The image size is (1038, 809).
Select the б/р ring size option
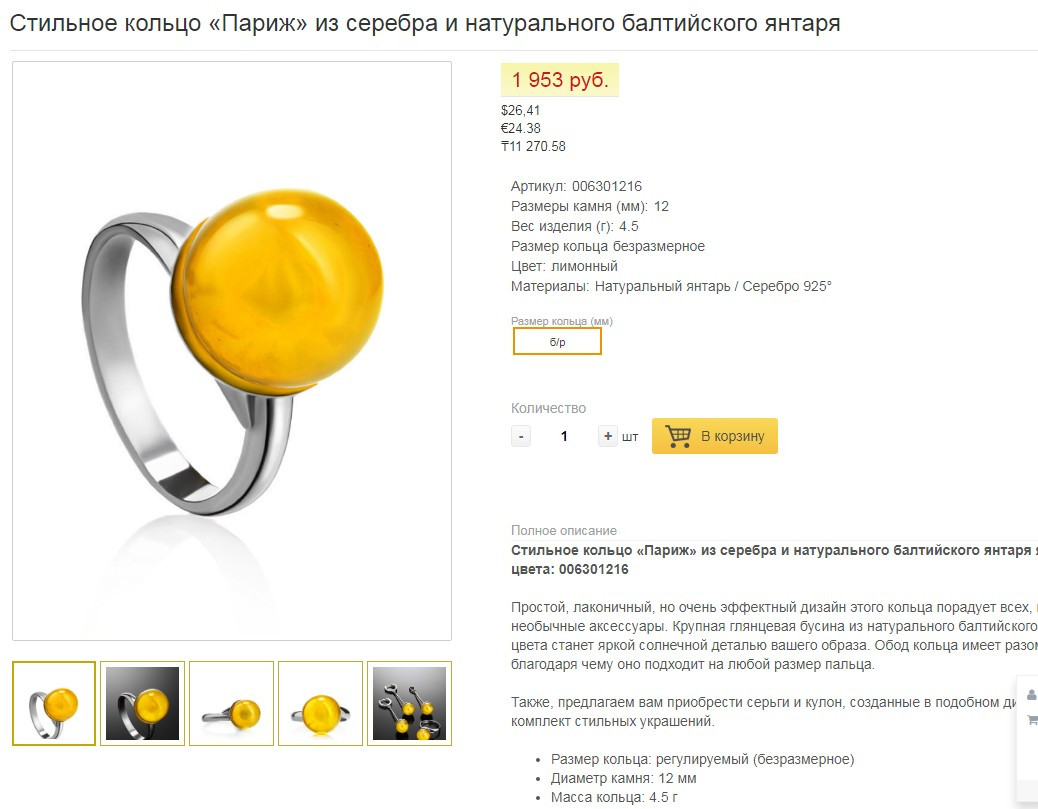pos(557,342)
